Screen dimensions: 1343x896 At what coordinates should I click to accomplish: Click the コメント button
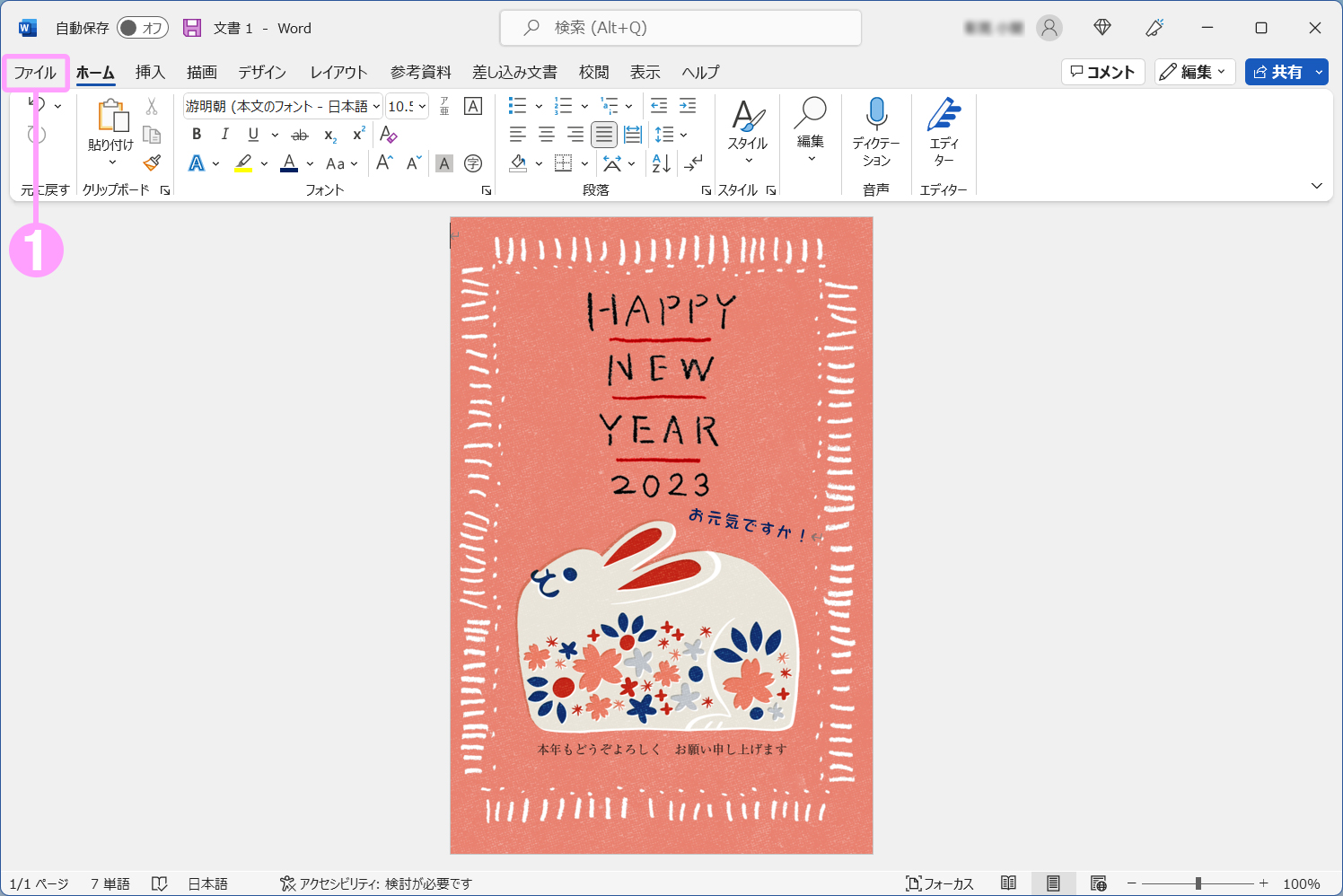pyautogui.click(x=1102, y=72)
